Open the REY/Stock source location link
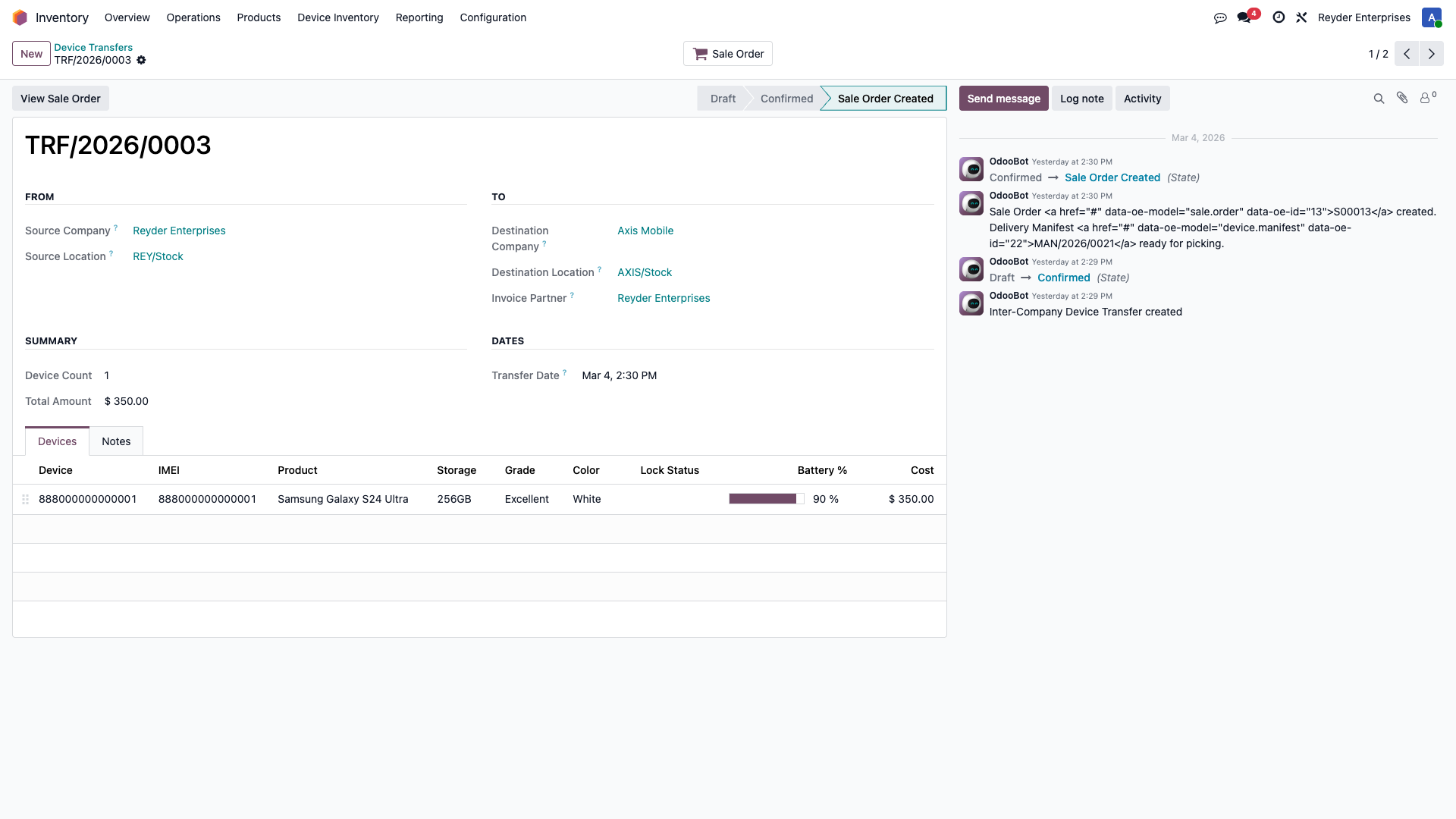The height and width of the screenshot is (819, 1456). point(158,256)
